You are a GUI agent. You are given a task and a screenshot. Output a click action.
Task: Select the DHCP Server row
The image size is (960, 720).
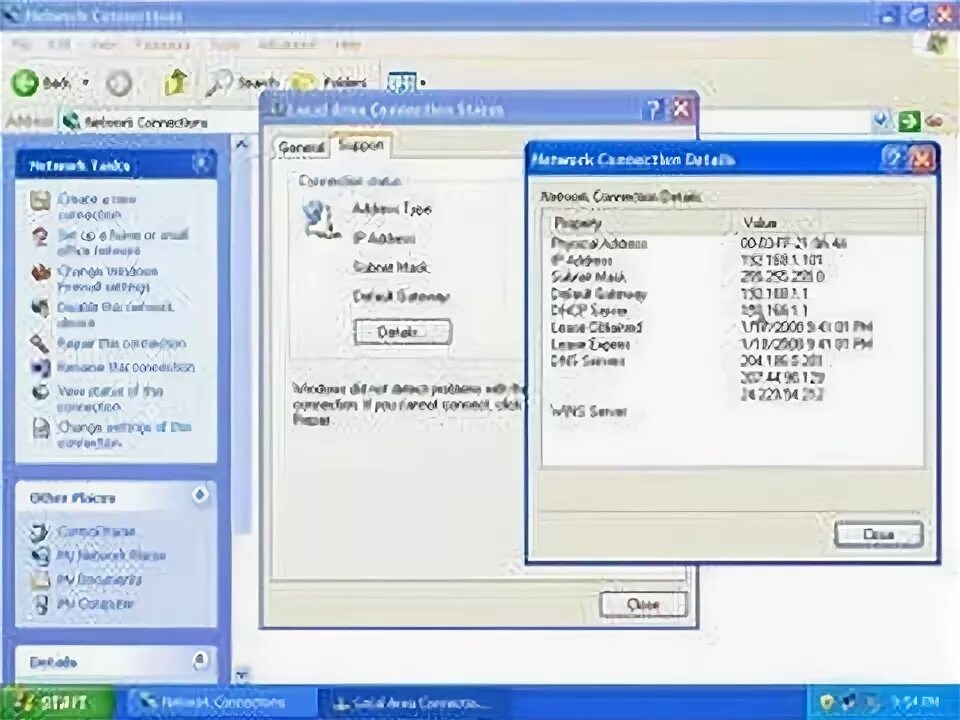(732, 310)
